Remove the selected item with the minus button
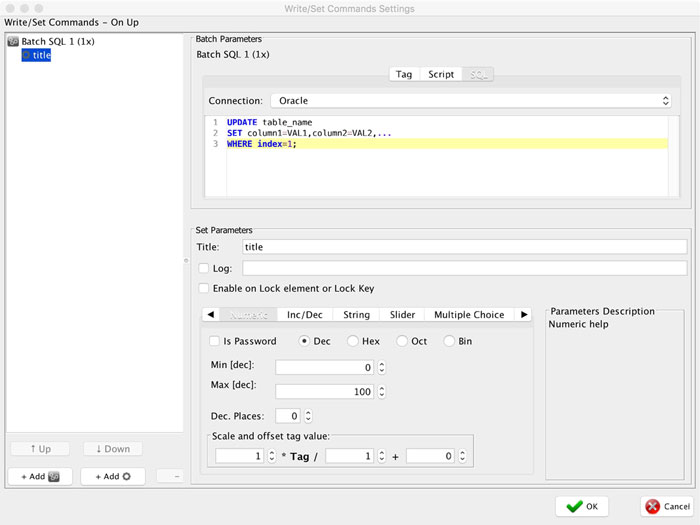Viewport: 700px width, 525px height. pyautogui.click(x=171, y=476)
